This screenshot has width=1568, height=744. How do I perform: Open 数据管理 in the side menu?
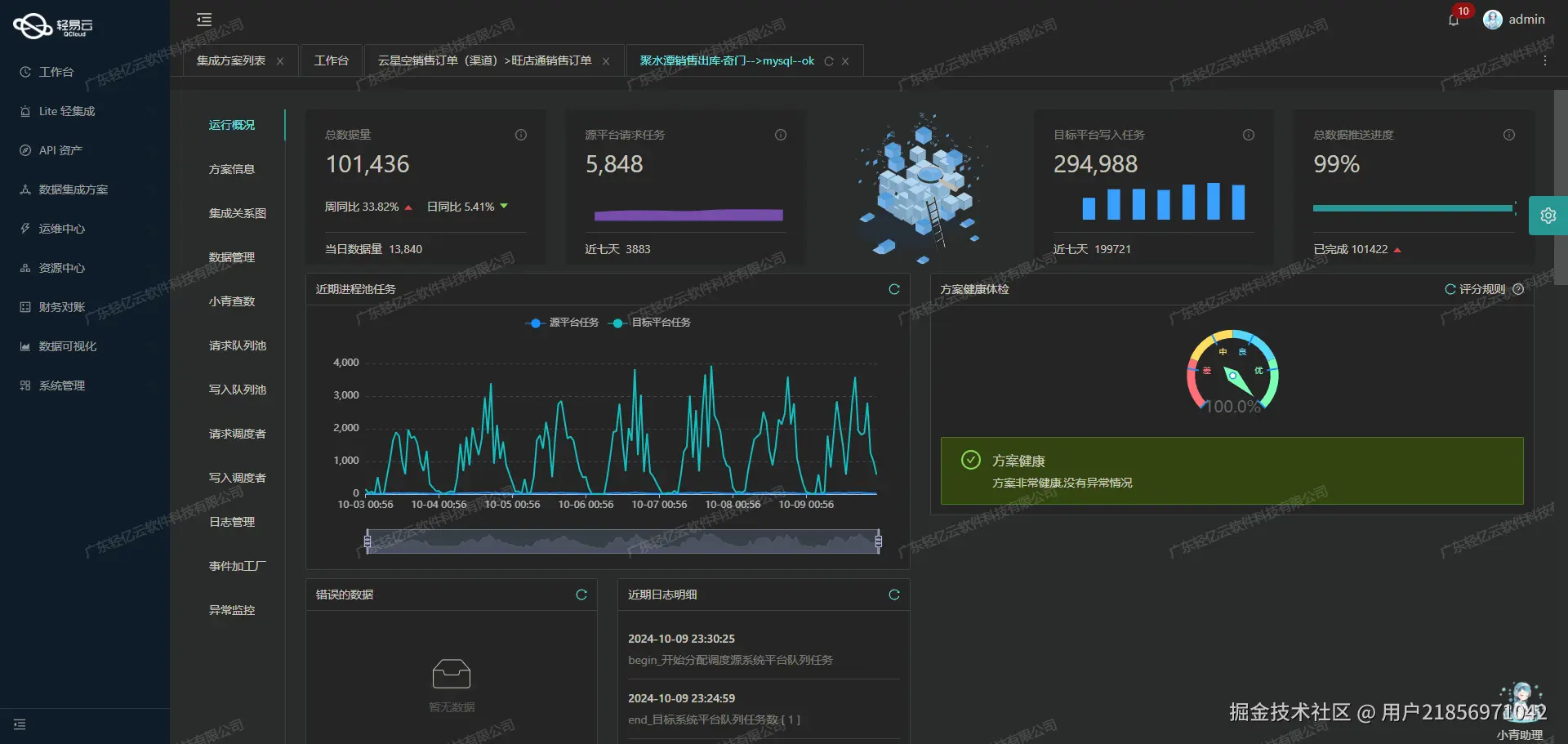[232, 257]
